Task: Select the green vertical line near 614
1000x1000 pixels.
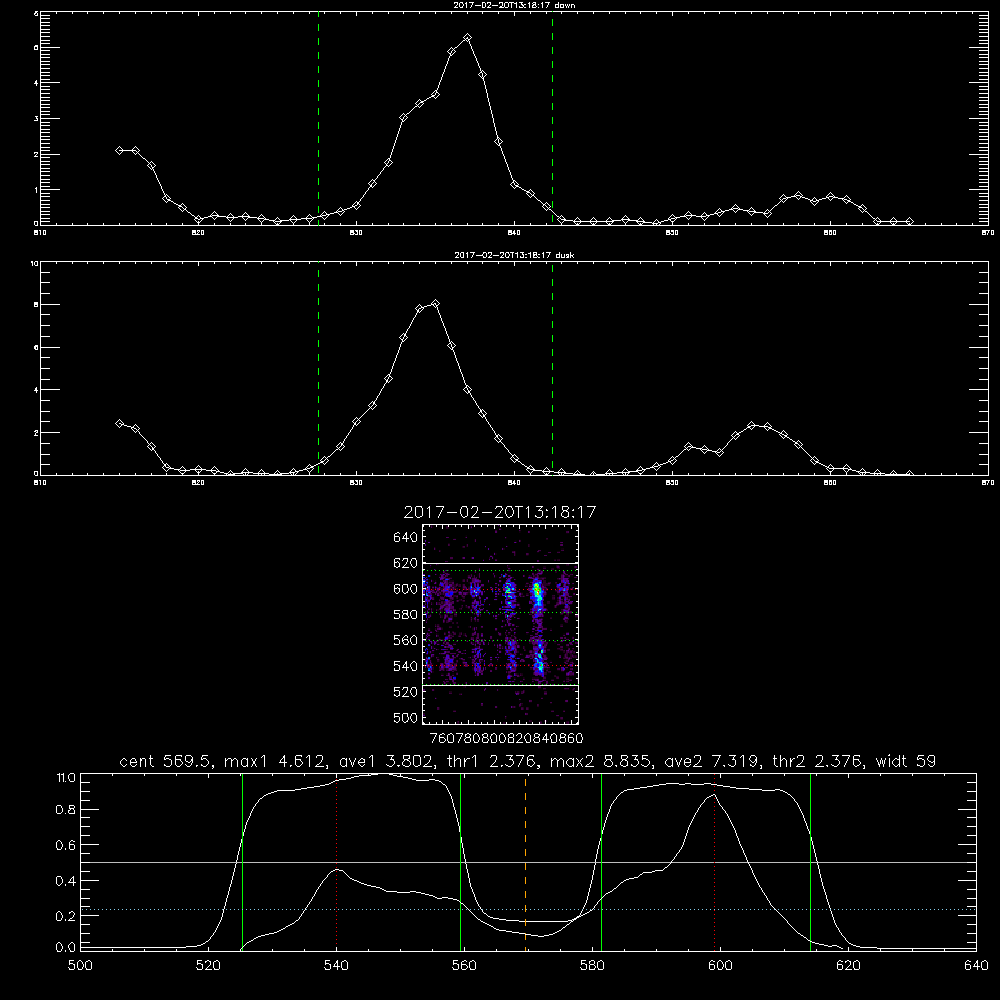Action: click(811, 862)
